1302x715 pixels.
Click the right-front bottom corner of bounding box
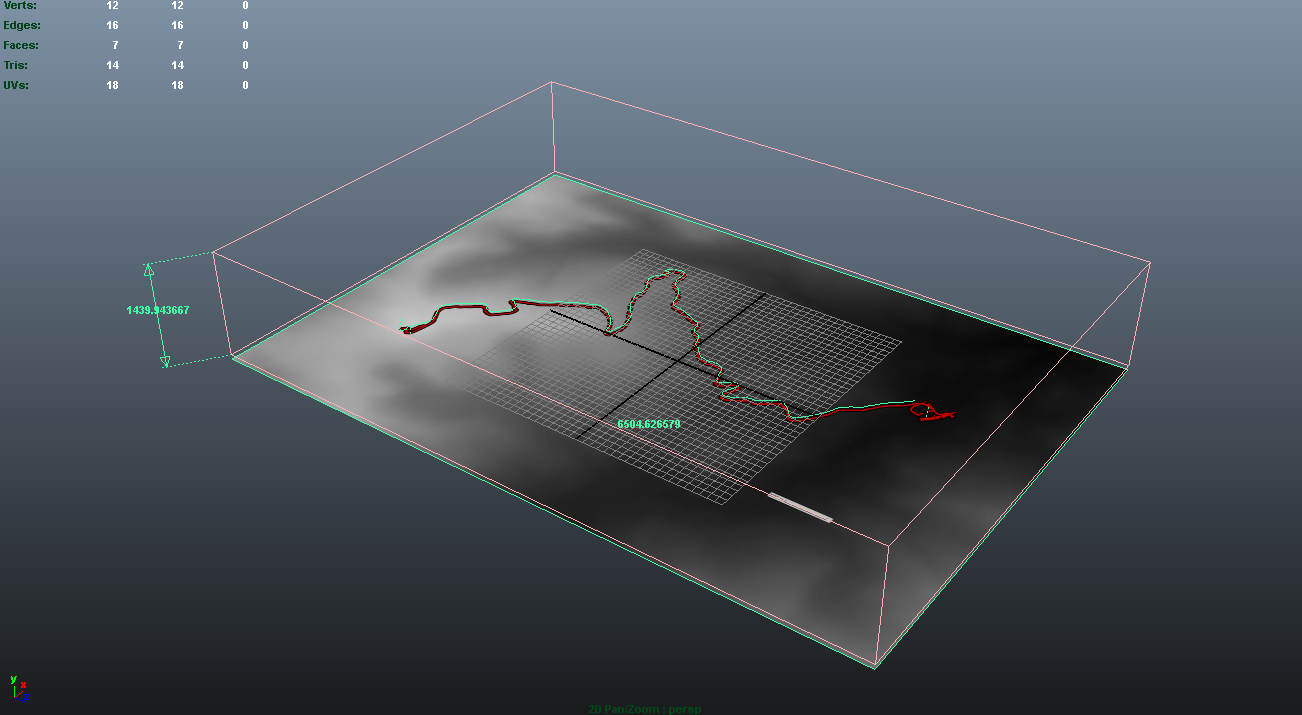coord(876,666)
